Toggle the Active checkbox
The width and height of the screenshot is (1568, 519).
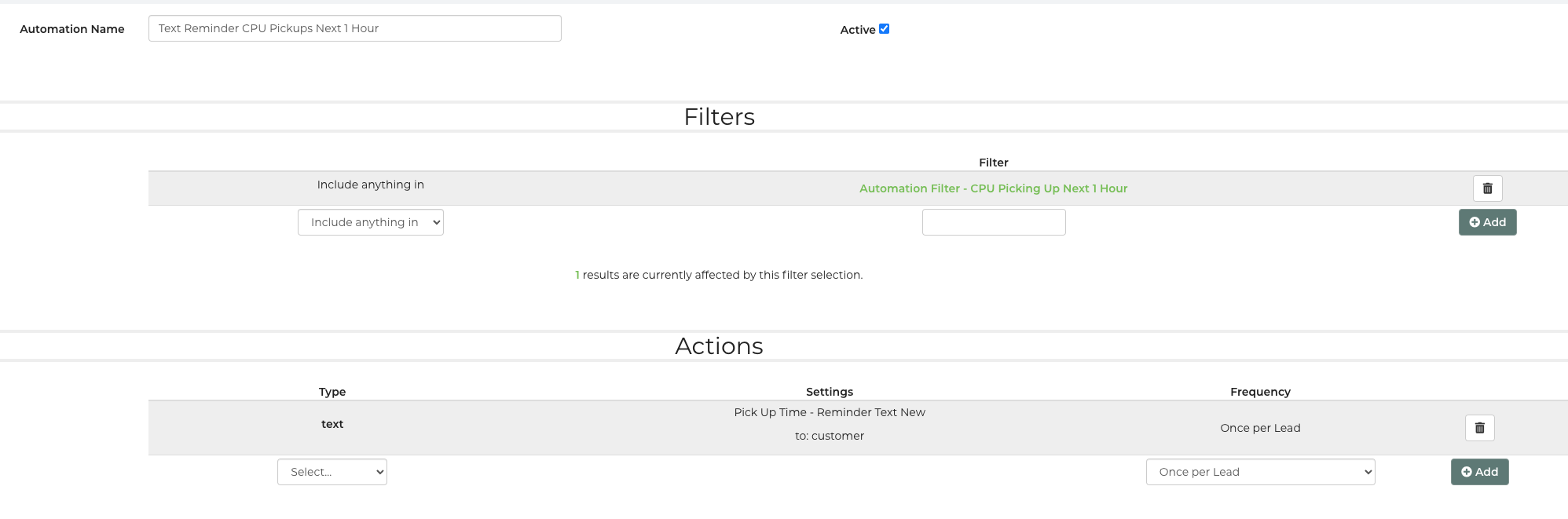tap(884, 29)
